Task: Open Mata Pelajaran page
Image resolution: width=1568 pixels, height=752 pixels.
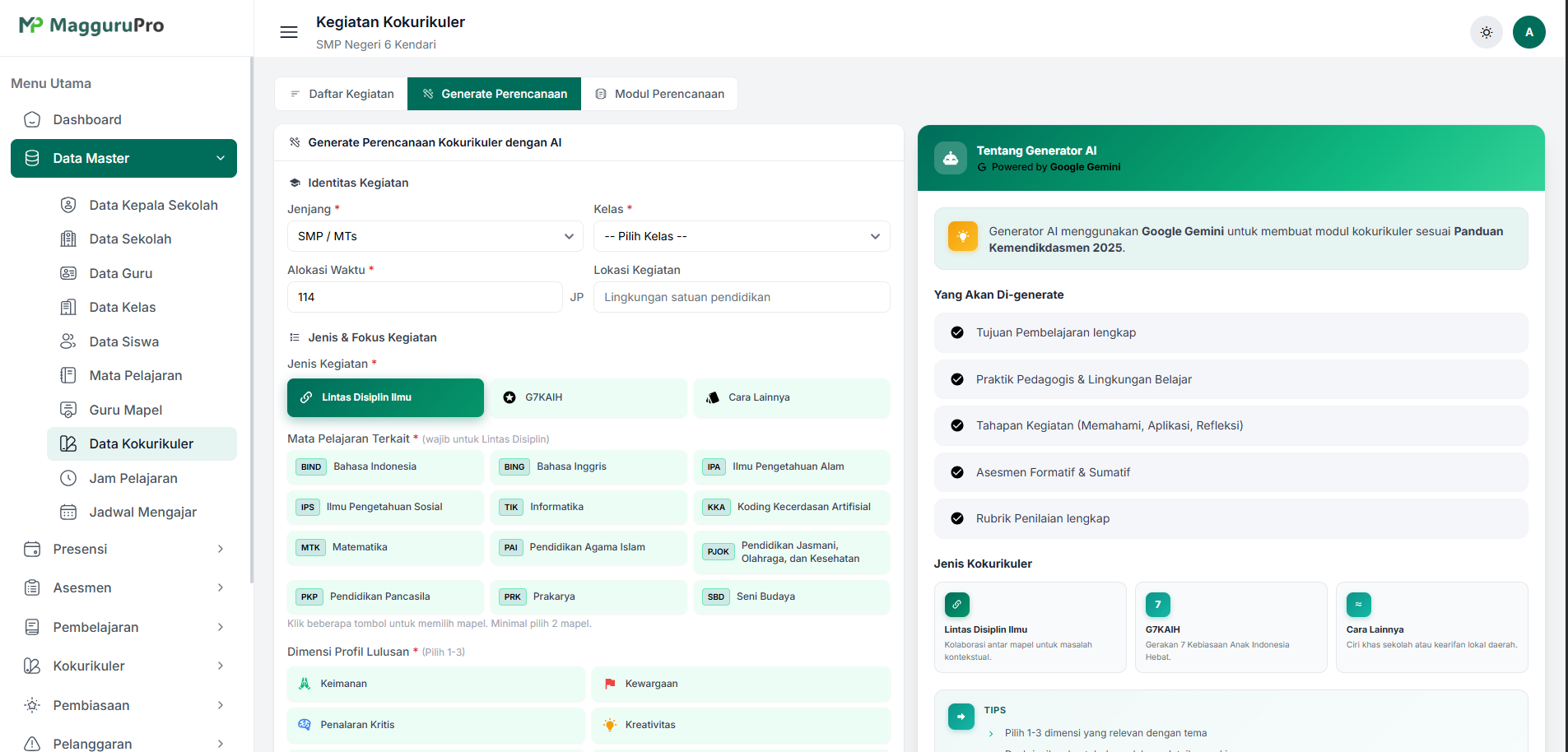Action: (142, 375)
